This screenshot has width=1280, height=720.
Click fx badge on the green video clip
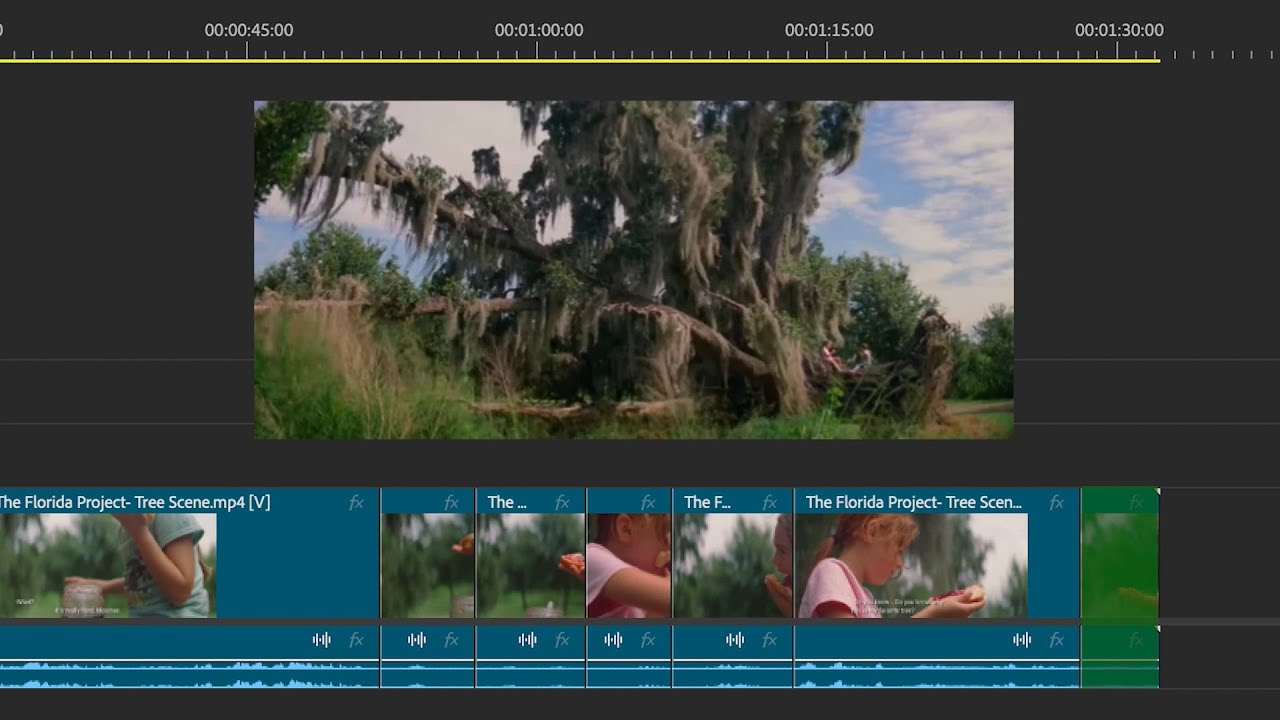point(1135,503)
